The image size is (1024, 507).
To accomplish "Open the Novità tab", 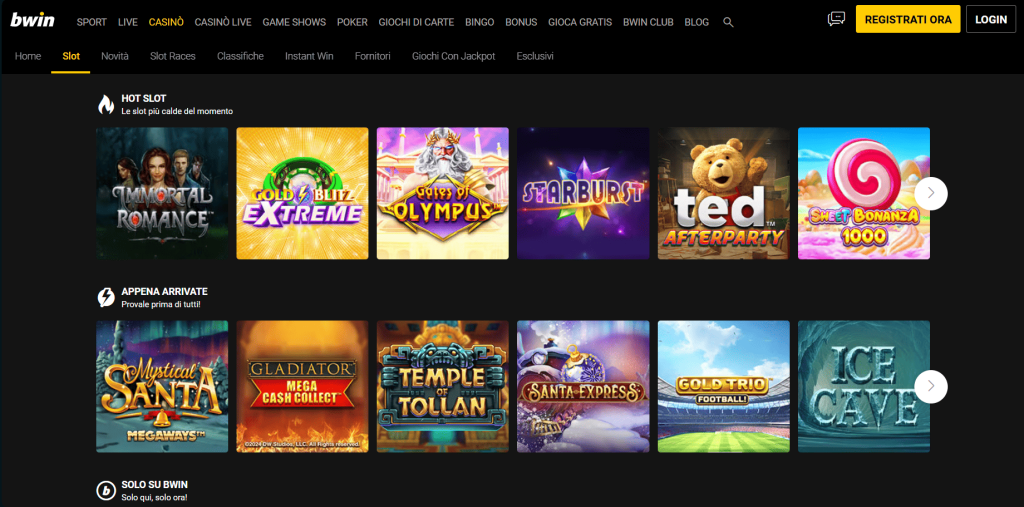I will tap(115, 56).
